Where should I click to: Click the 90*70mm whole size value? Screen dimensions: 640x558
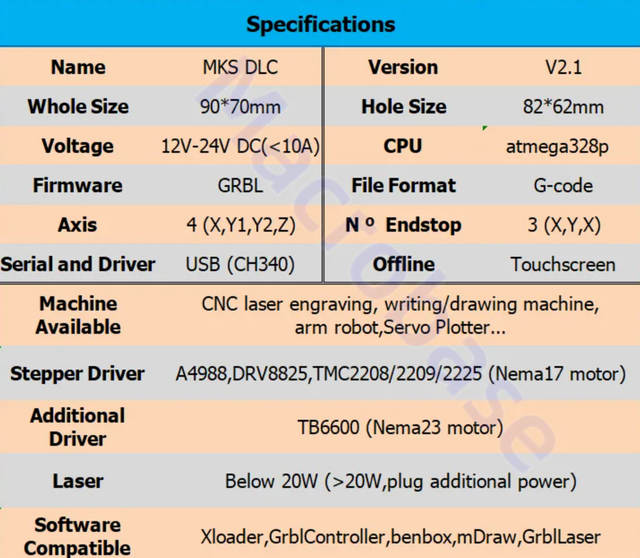pyautogui.click(x=240, y=107)
